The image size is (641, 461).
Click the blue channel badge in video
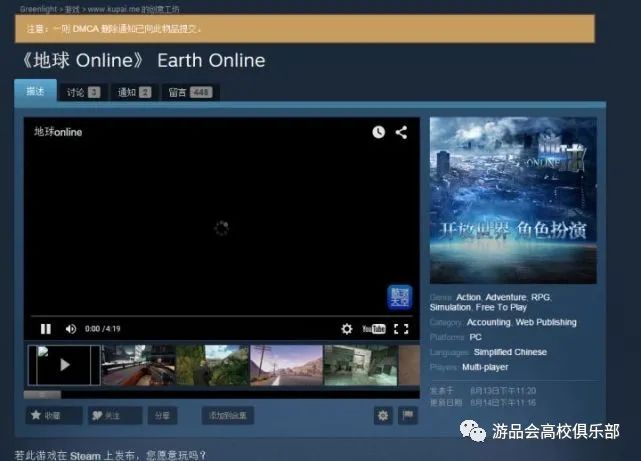[x=399, y=297]
